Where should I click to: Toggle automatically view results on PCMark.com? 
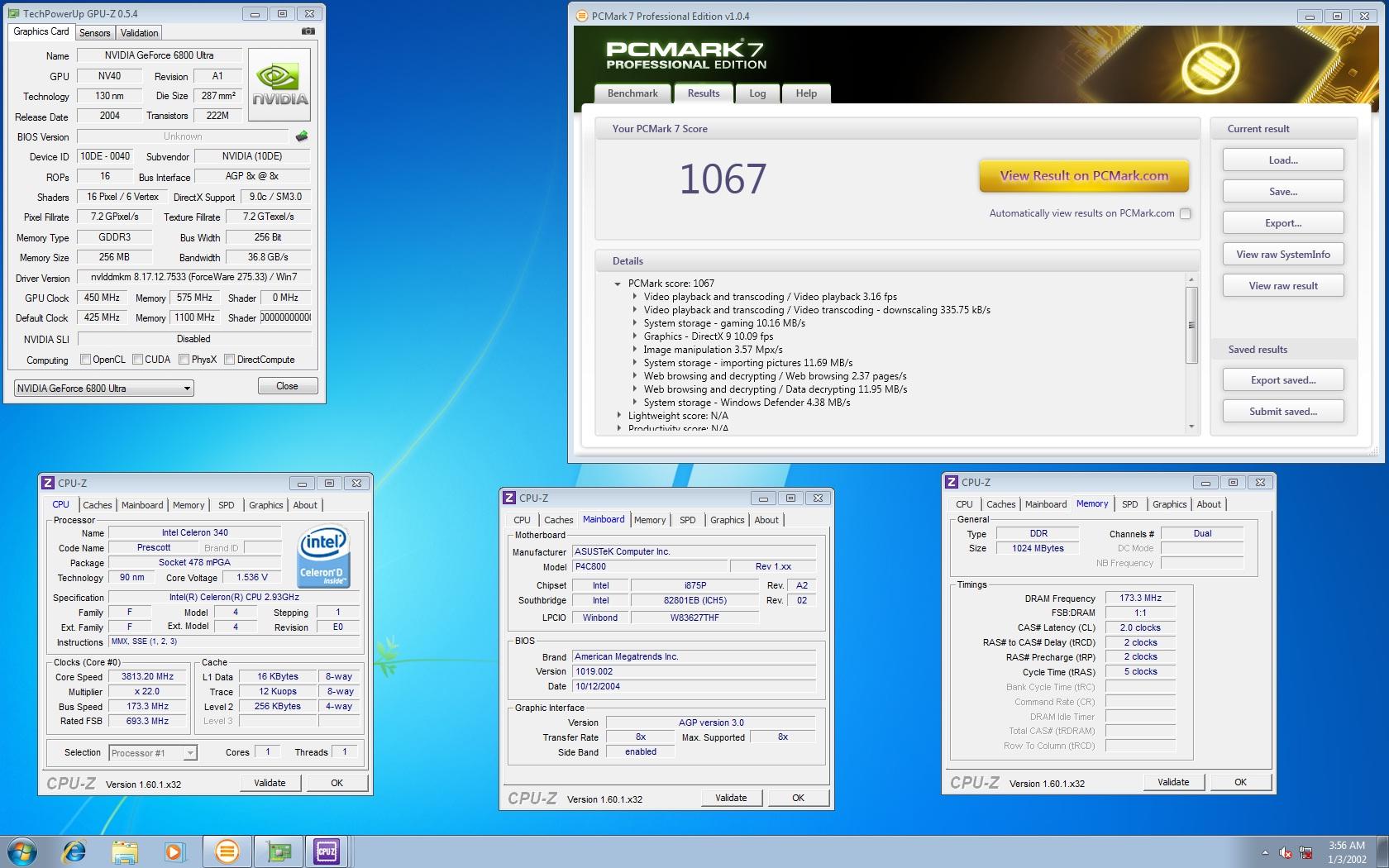pos(1185,213)
